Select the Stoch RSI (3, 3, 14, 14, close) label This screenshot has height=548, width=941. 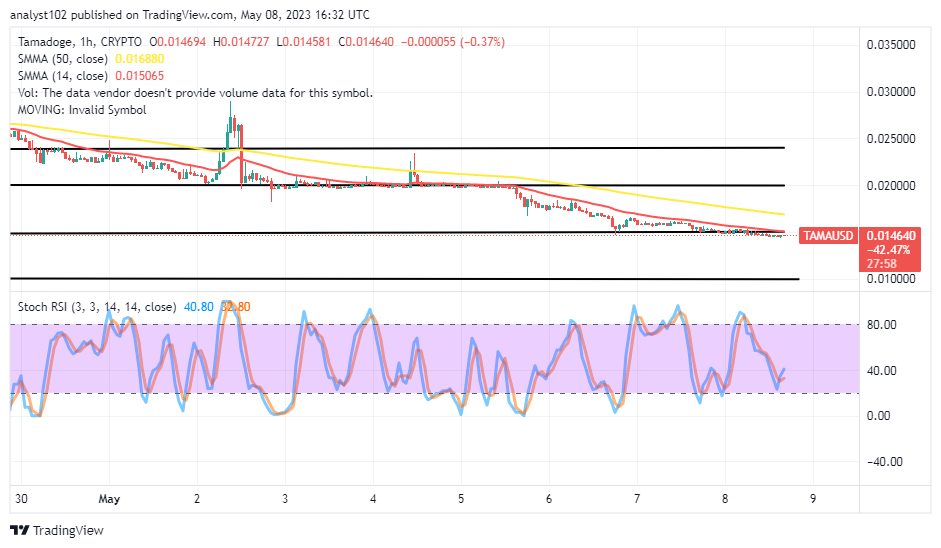[97, 307]
